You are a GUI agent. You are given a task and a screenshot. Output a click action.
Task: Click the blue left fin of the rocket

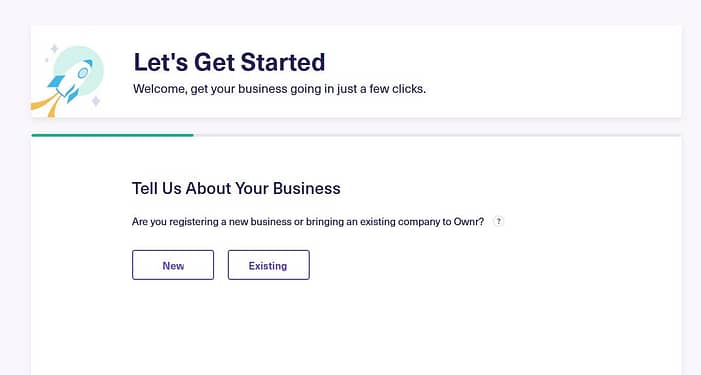click(55, 82)
